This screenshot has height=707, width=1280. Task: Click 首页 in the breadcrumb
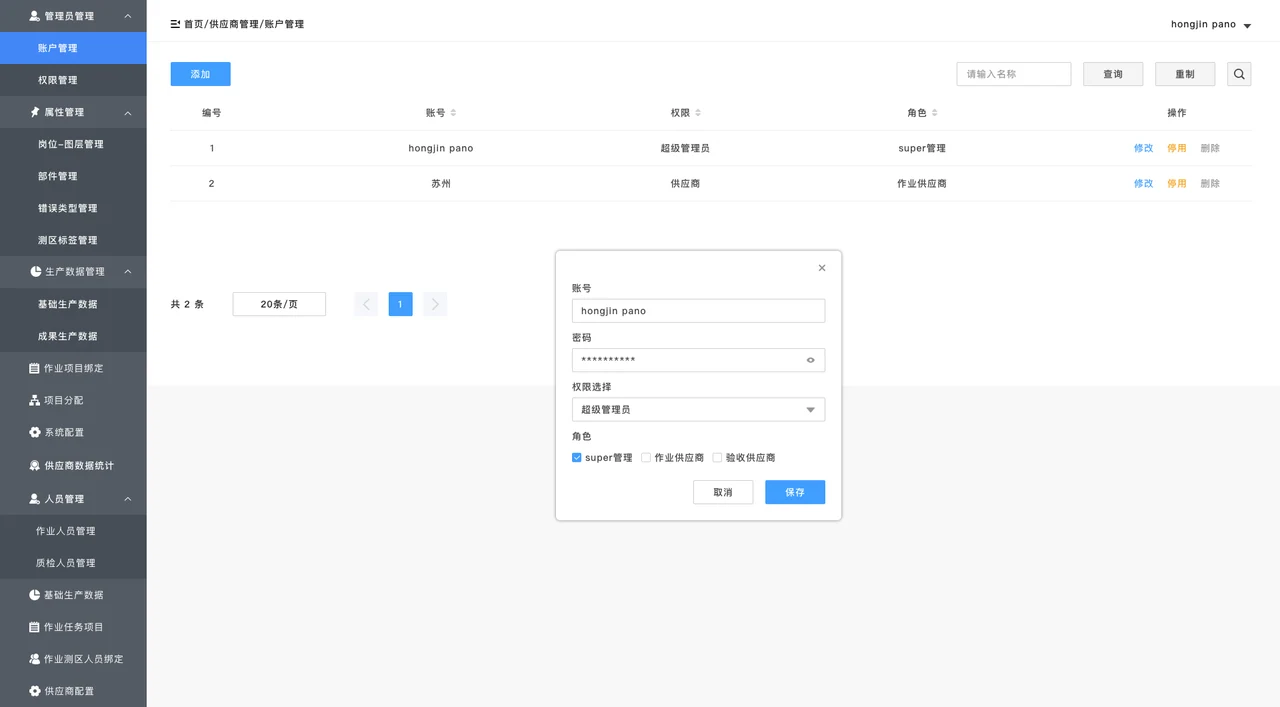(x=194, y=24)
